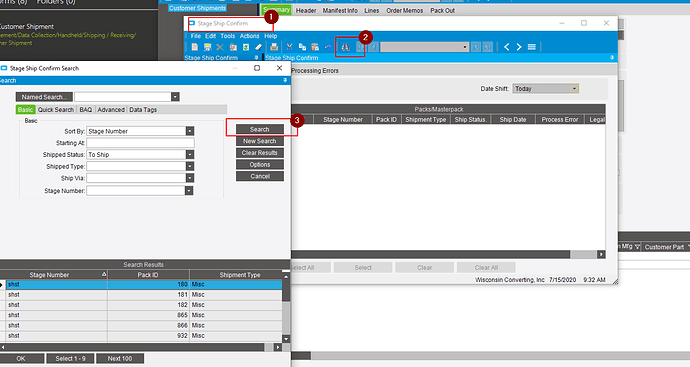The height and width of the screenshot is (367, 690).
Task: Click the Undo arrow icon
Action: pyautogui.click(x=328, y=47)
